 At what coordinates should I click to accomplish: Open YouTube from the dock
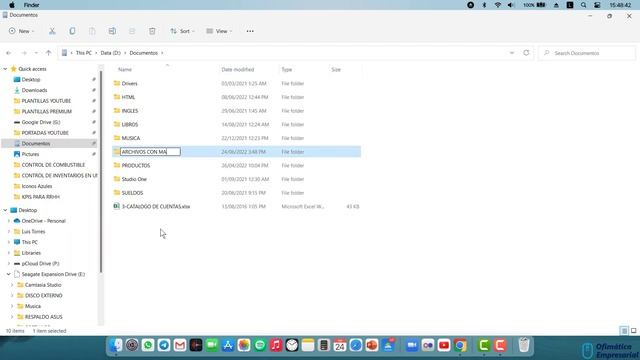[444, 345]
